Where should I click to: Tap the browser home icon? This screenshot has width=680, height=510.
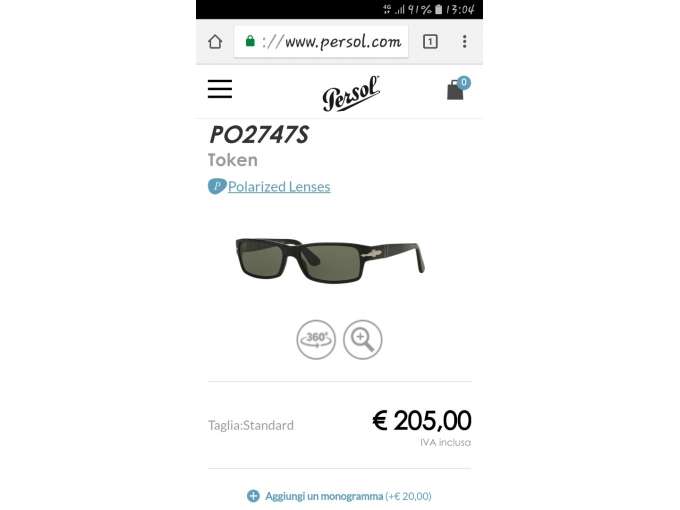pos(215,42)
